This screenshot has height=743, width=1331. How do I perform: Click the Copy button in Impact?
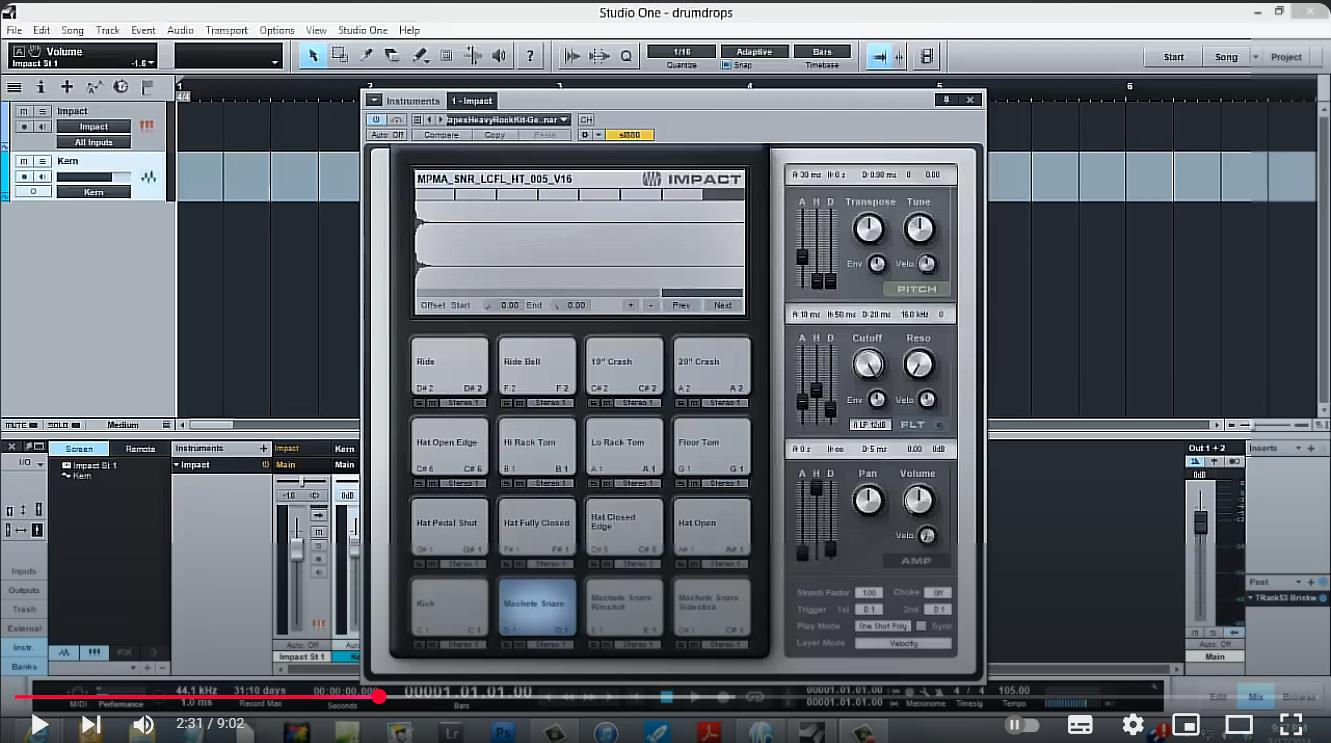[x=494, y=135]
